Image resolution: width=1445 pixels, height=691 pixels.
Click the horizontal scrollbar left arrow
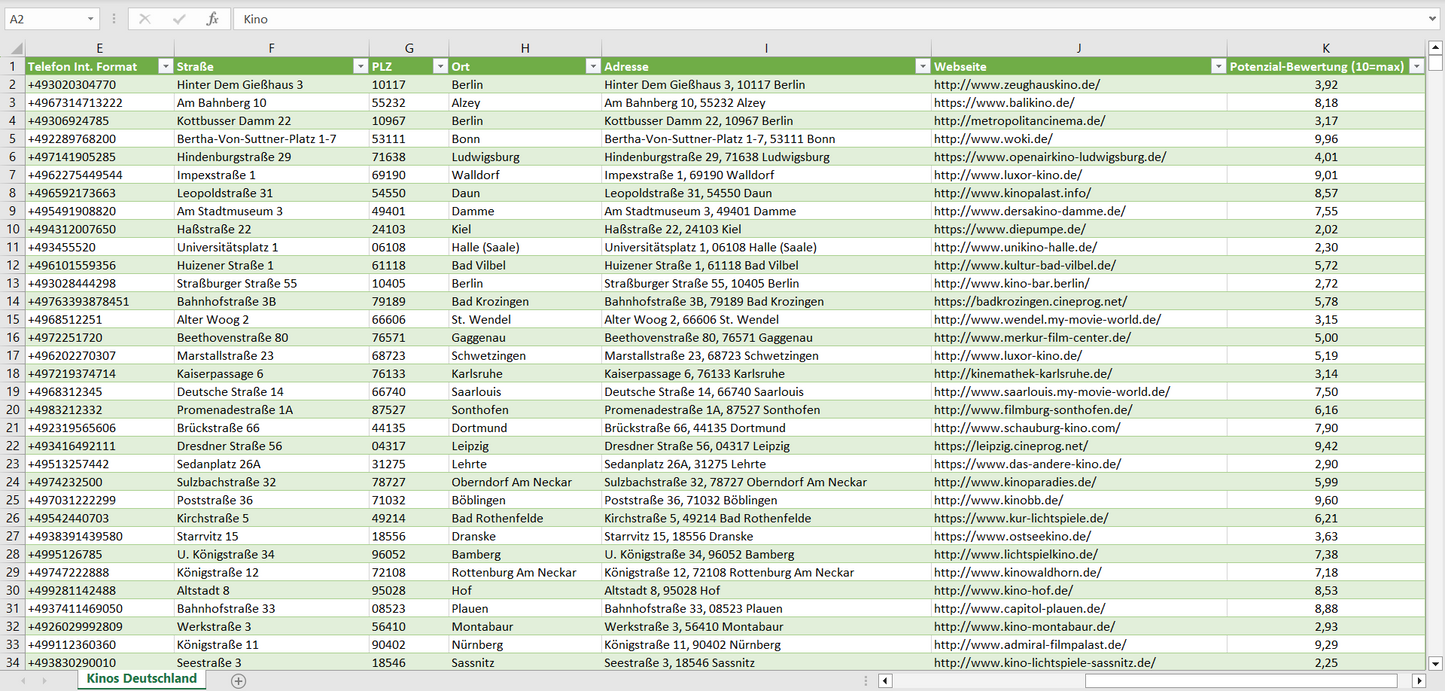coord(884,681)
